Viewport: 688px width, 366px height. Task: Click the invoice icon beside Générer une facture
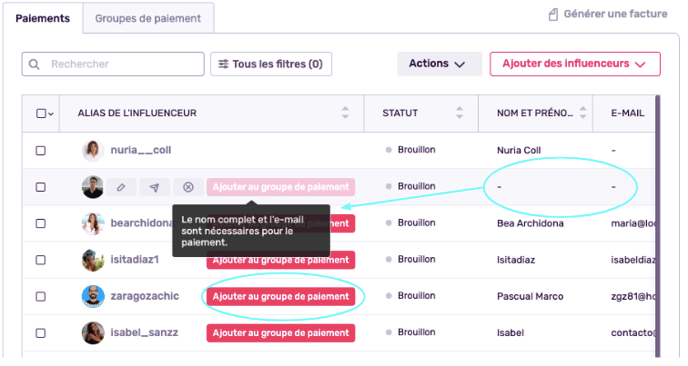coord(553,14)
